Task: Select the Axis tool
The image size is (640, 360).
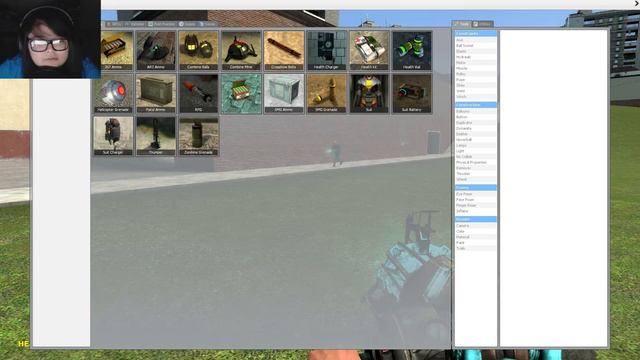Action: pyautogui.click(x=476, y=40)
